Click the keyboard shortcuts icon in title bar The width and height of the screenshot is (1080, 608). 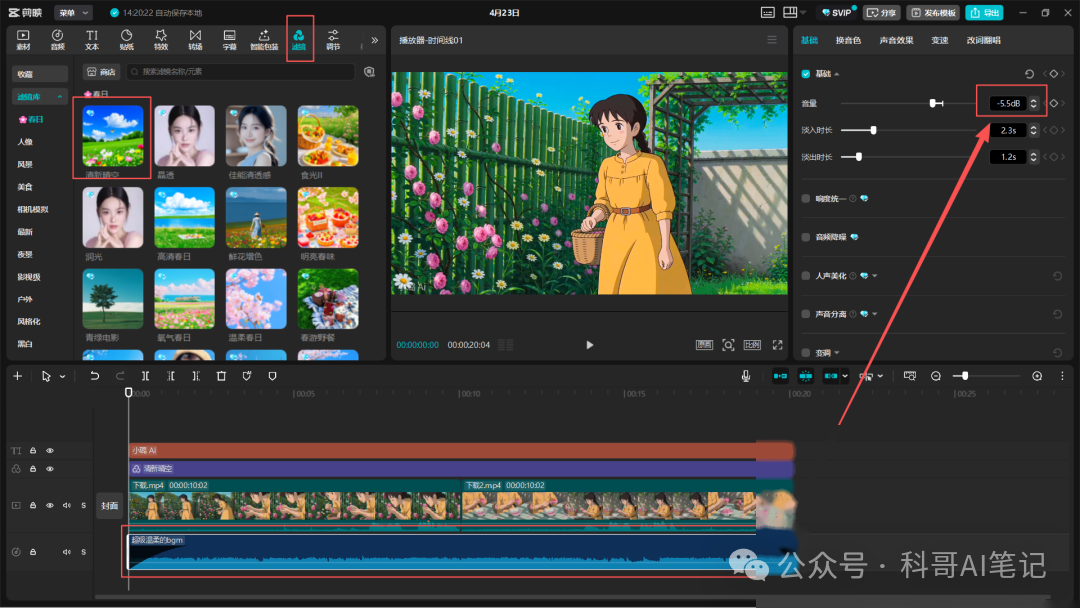click(767, 12)
